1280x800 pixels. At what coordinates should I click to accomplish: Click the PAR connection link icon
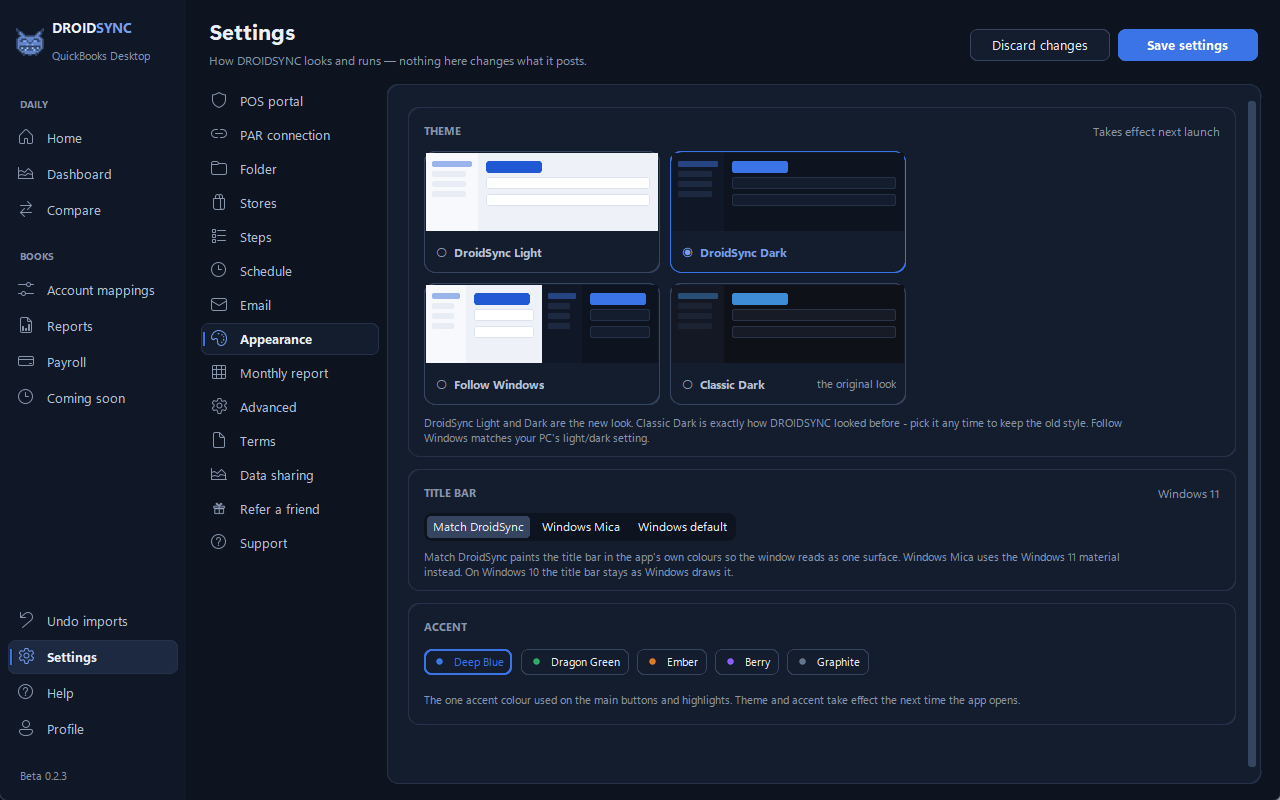219,135
